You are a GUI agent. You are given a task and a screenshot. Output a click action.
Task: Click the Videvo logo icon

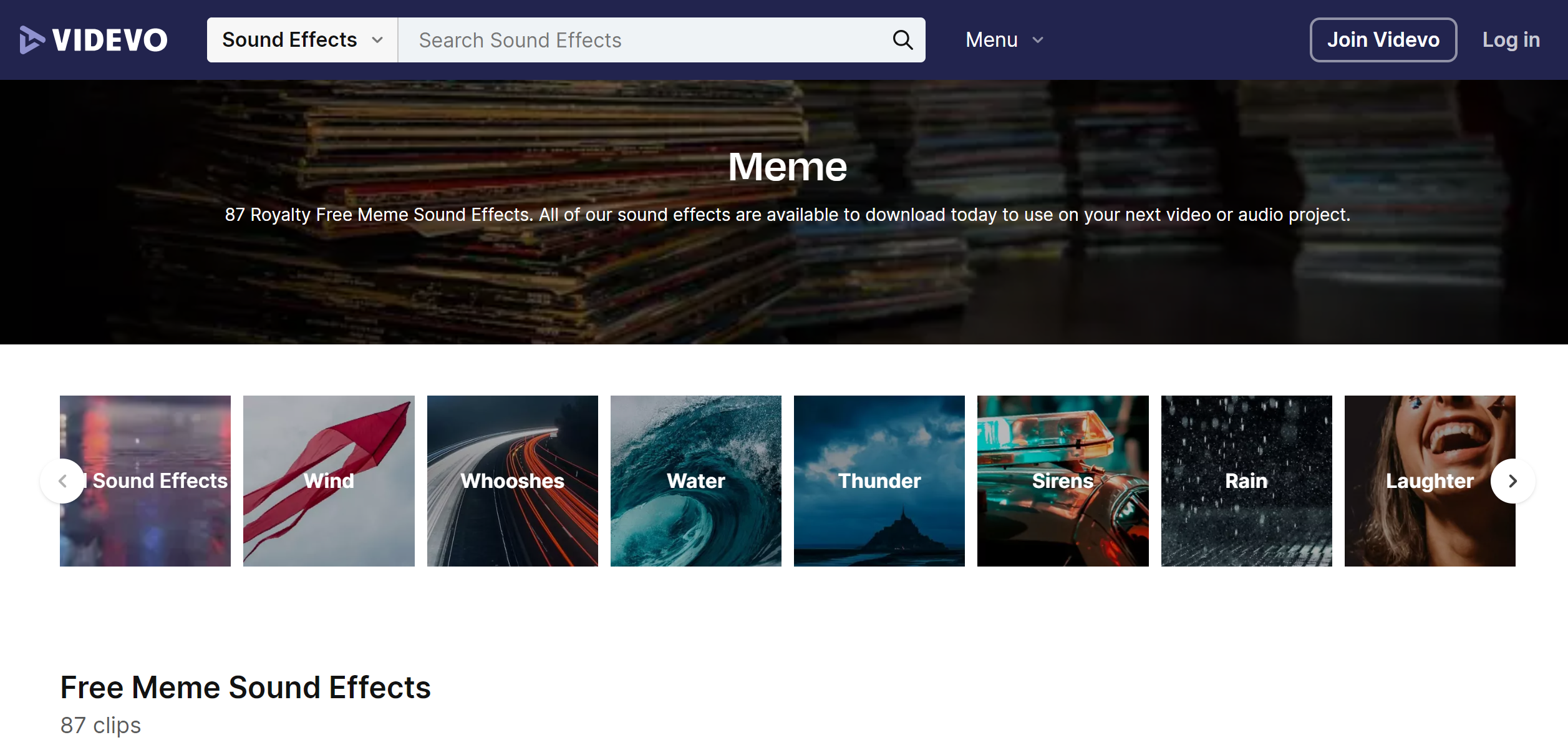pos(31,40)
